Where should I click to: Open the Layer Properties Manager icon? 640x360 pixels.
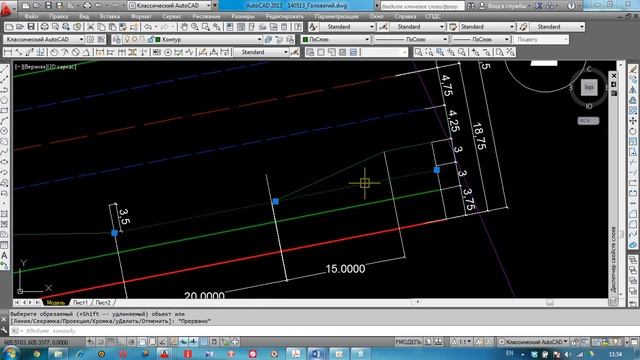(117, 40)
